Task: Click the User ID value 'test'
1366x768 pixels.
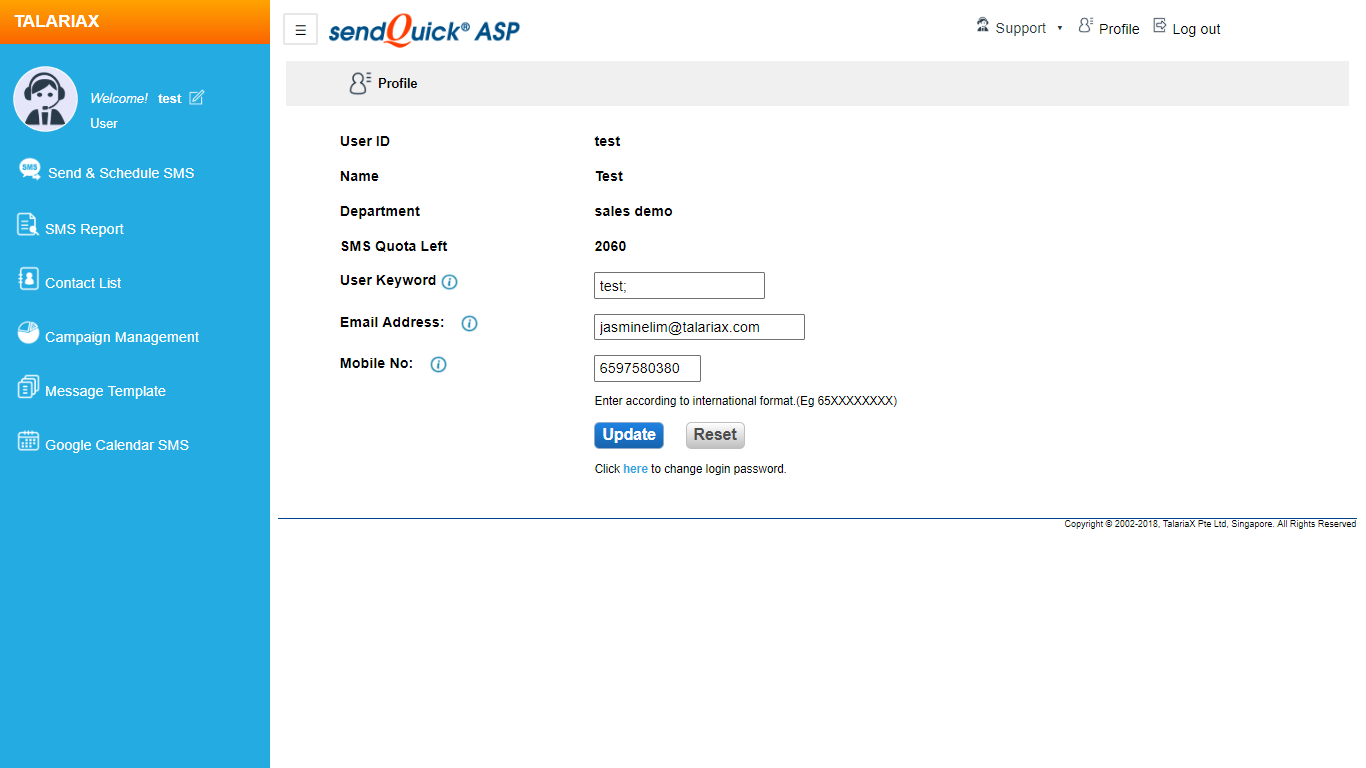Action: click(607, 141)
